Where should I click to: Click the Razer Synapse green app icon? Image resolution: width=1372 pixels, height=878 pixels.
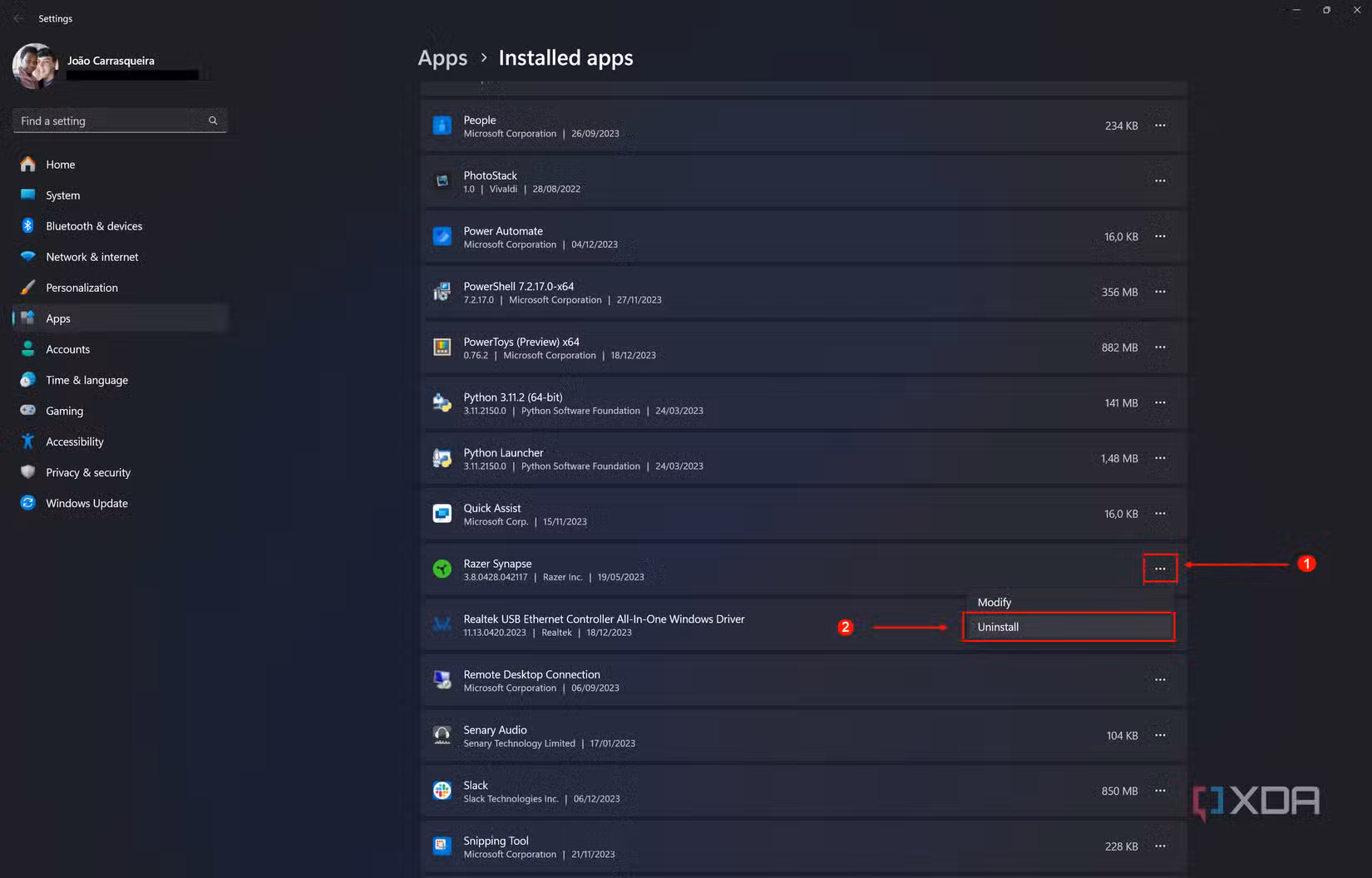(x=442, y=569)
